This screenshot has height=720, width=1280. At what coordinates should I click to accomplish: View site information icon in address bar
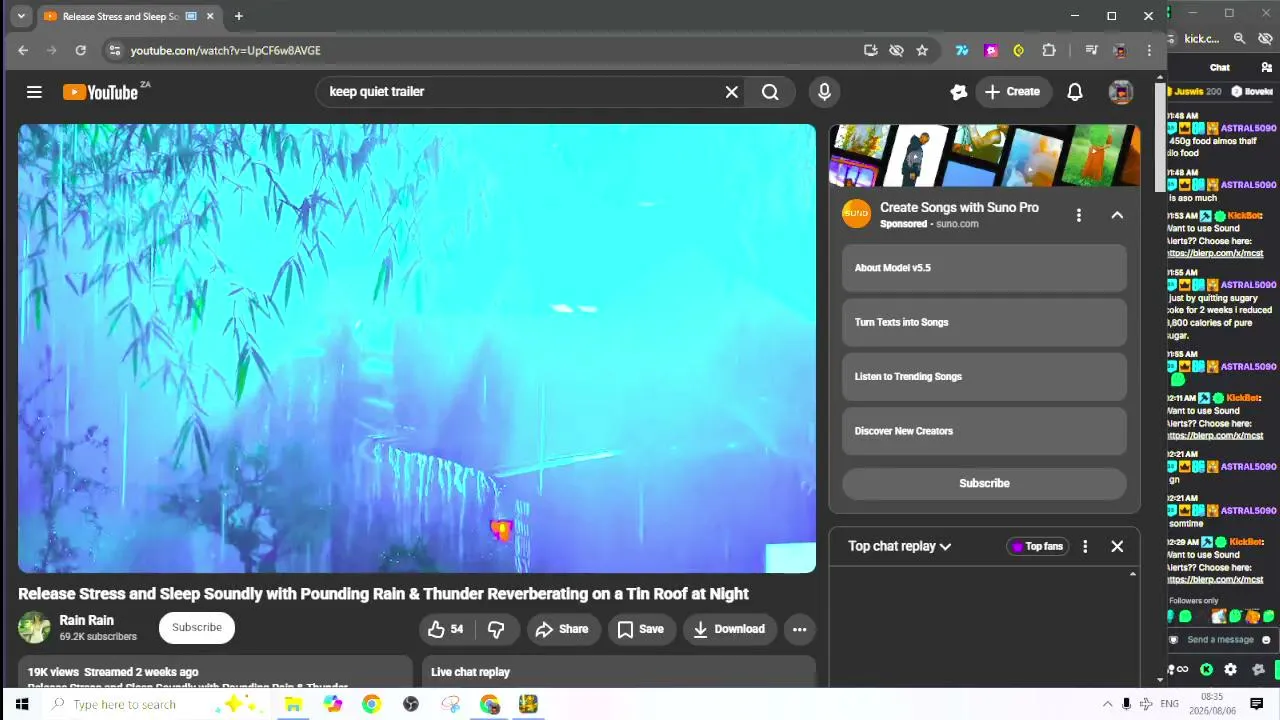pyautogui.click(x=114, y=50)
